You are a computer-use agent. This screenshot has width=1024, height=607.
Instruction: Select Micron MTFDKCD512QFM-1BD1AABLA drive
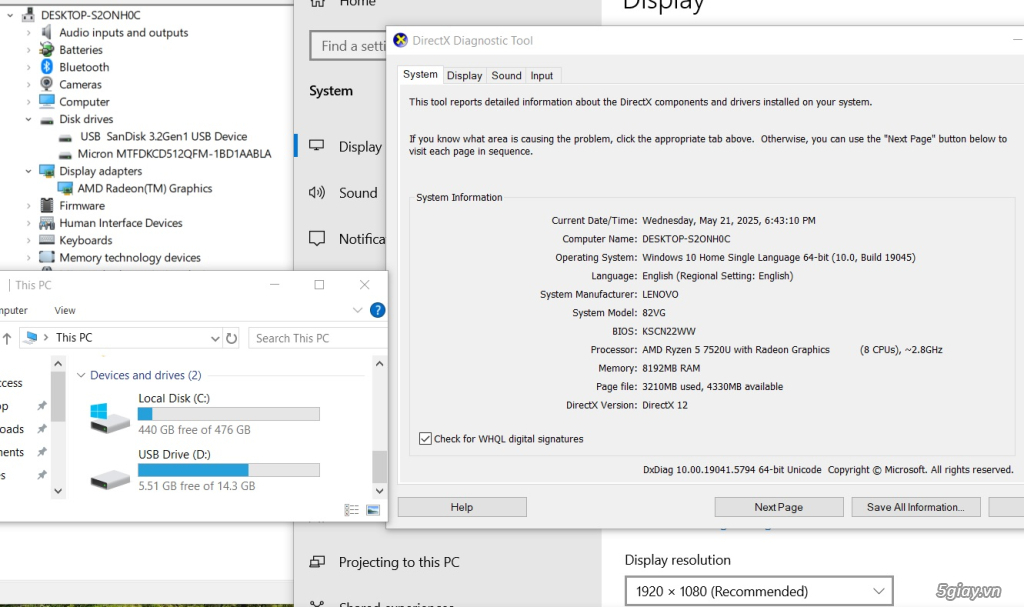[174, 154]
